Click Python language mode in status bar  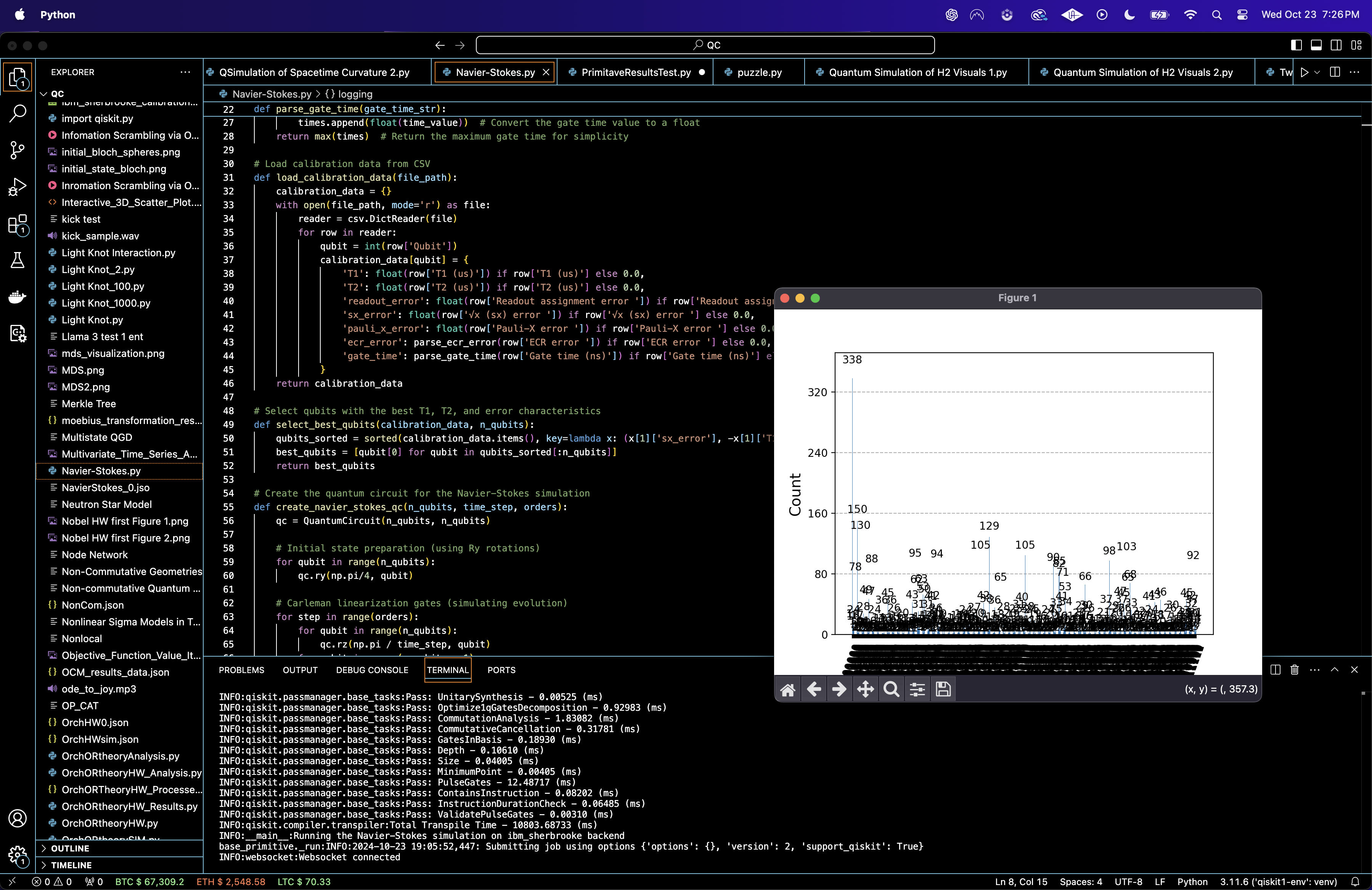(x=1192, y=882)
